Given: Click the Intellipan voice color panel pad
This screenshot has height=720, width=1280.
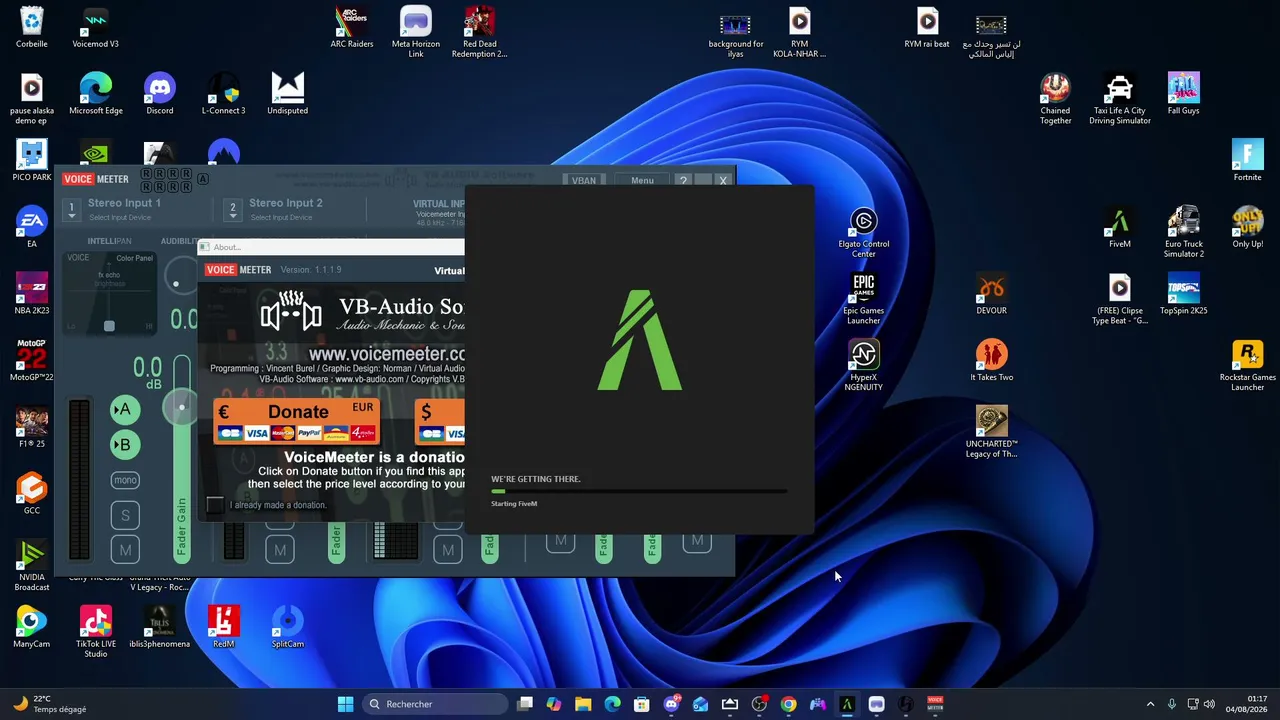Looking at the screenshot, I should 109,292.
